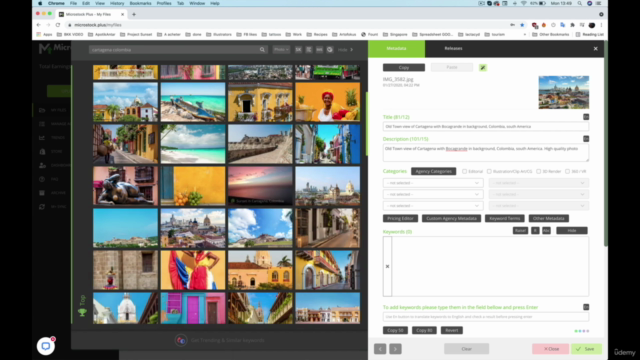Open the History menu in menu bar

click(117, 3)
